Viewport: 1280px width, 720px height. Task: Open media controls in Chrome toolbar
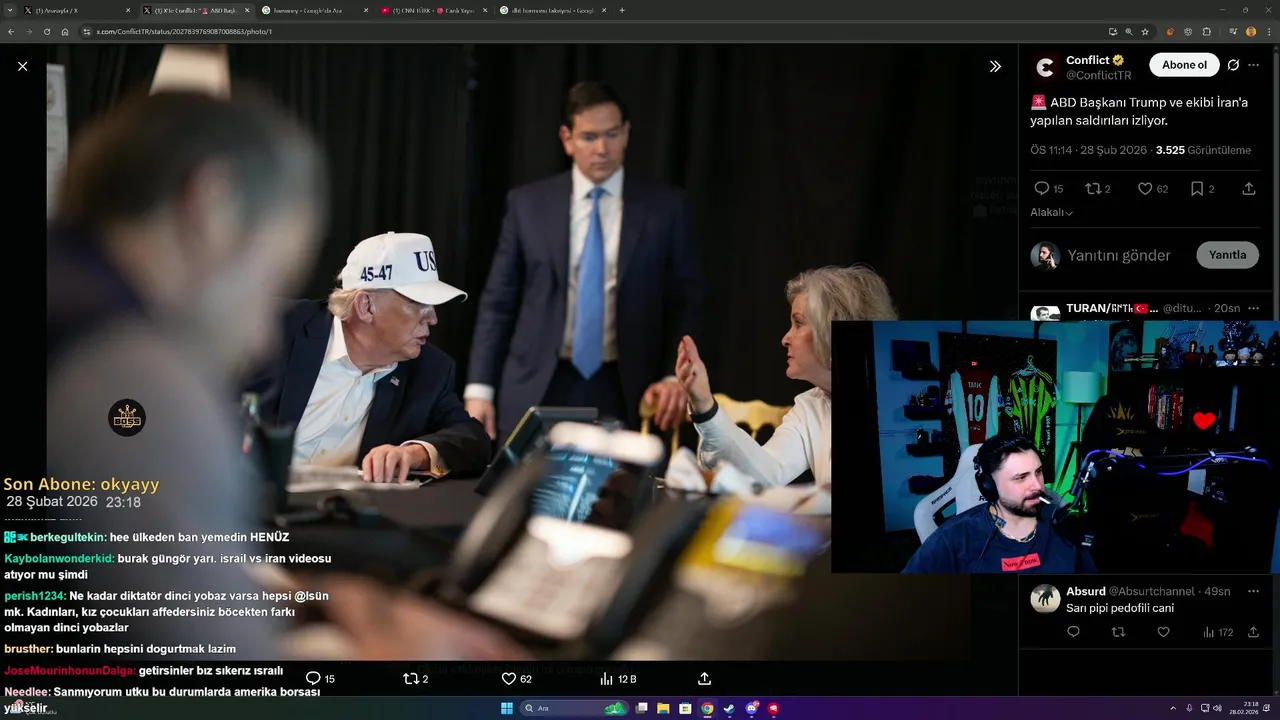pos(1233,32)
